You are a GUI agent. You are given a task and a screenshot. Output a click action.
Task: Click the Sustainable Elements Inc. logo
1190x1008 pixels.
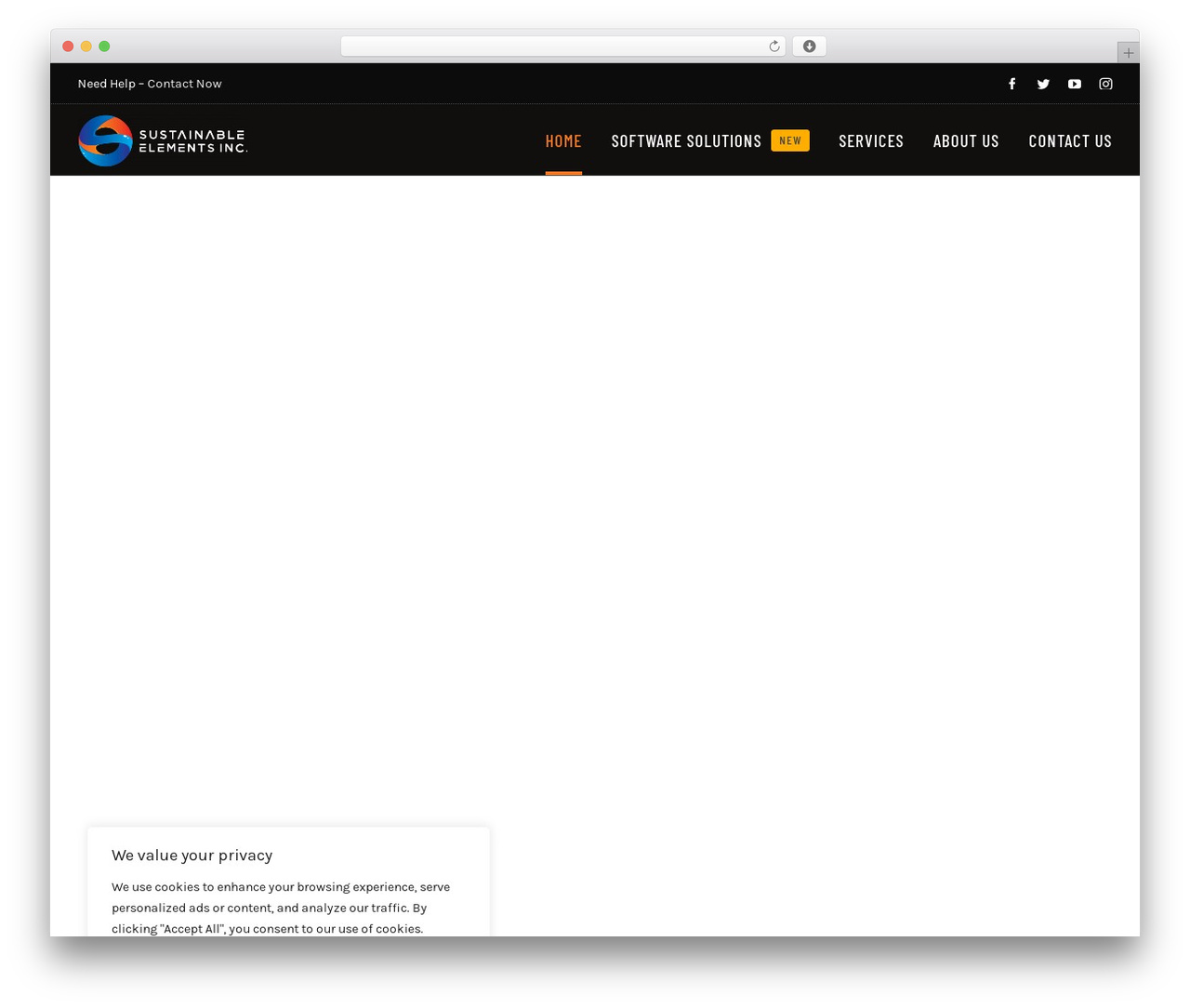[x=163, y=140]
